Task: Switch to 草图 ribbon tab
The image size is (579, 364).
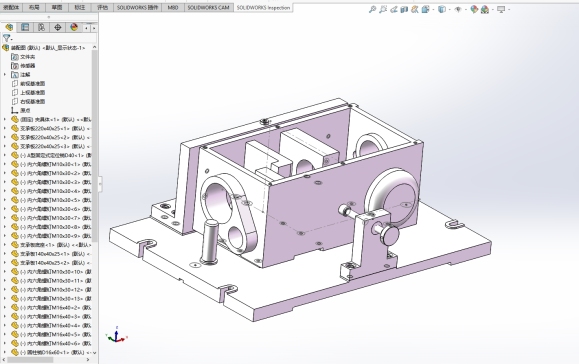Action: click(57, 7)
